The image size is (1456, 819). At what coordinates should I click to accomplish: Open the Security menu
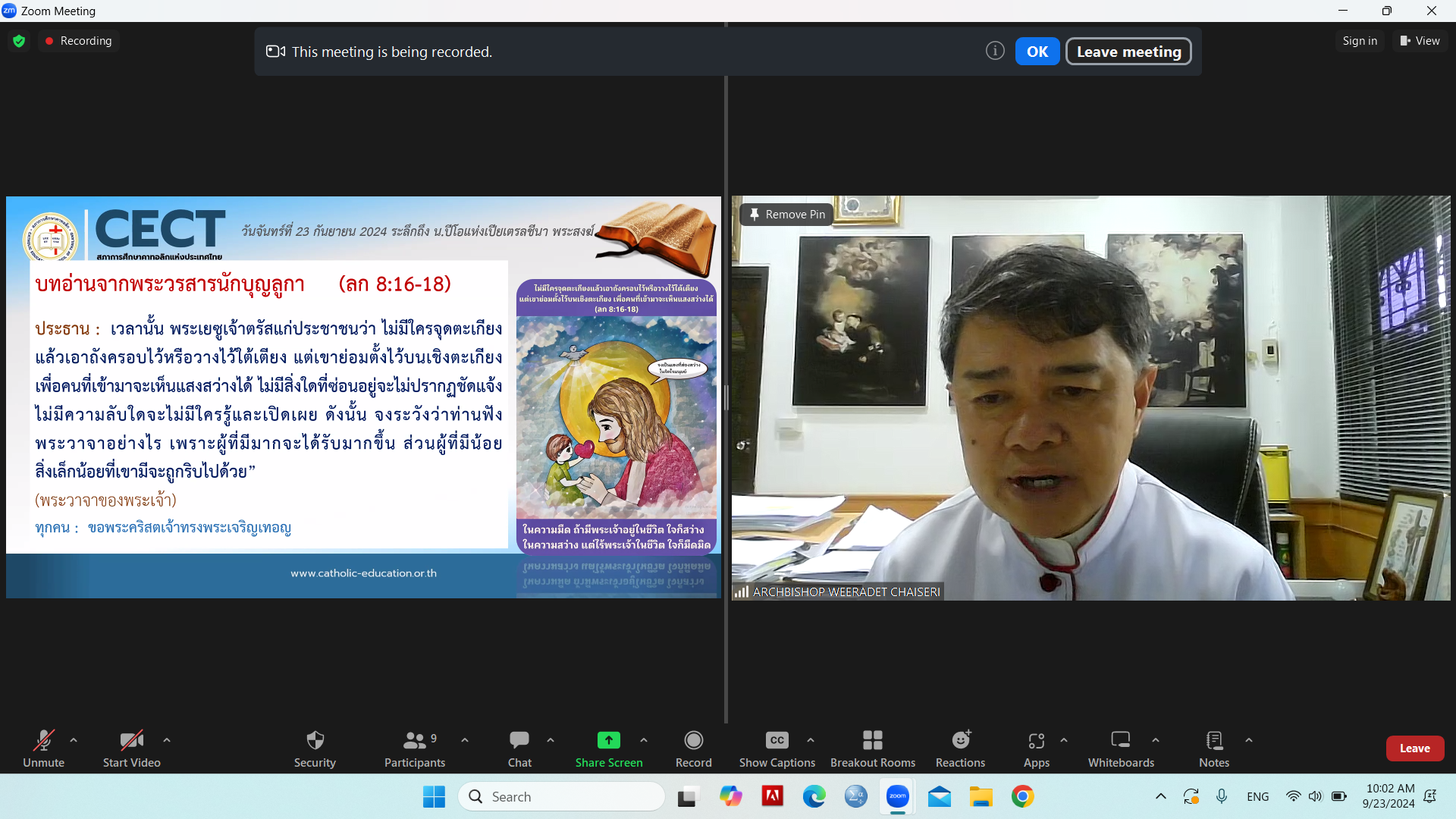pos(315,748)
